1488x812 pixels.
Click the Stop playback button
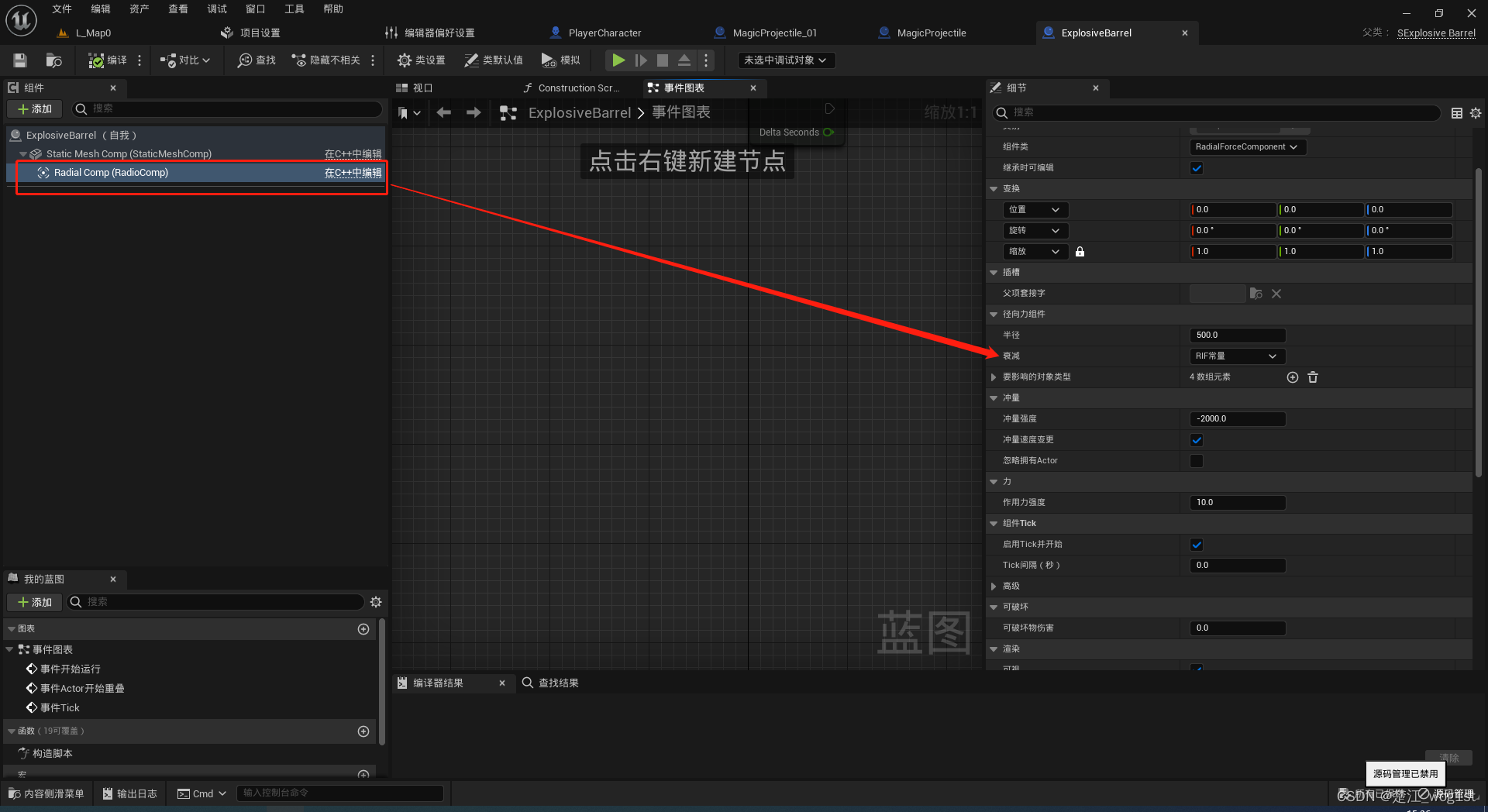(663, 60)
